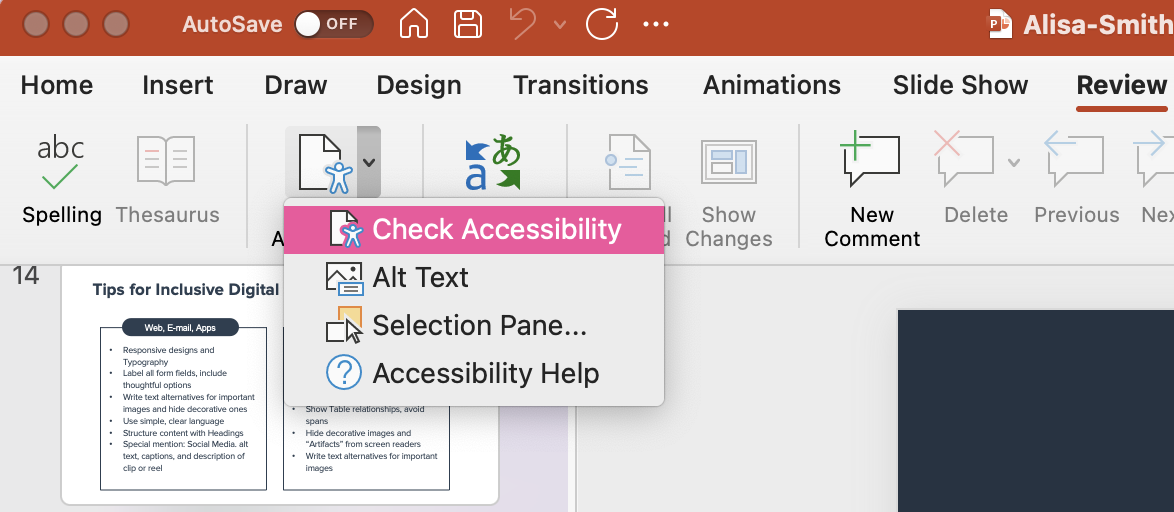1174x512 pixels.
Task: Open the Thesaurus tool
Action: [166, 163]
